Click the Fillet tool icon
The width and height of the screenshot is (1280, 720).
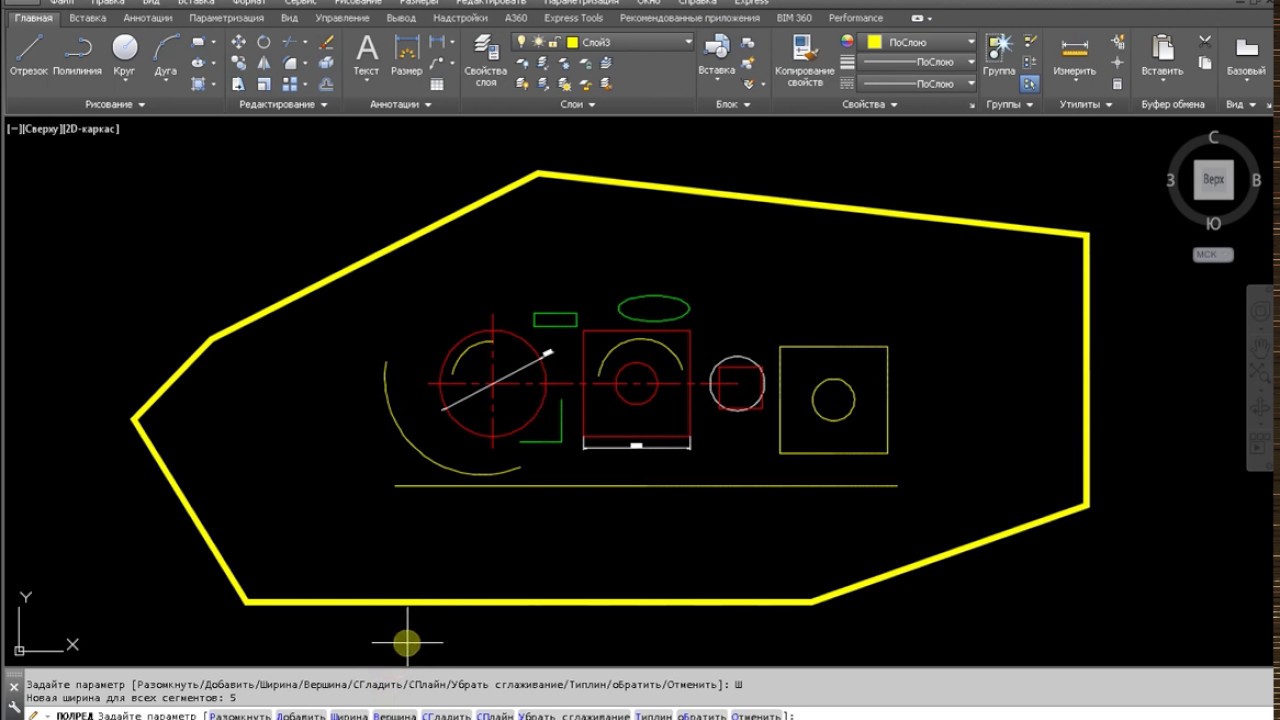tap(291, 63)
